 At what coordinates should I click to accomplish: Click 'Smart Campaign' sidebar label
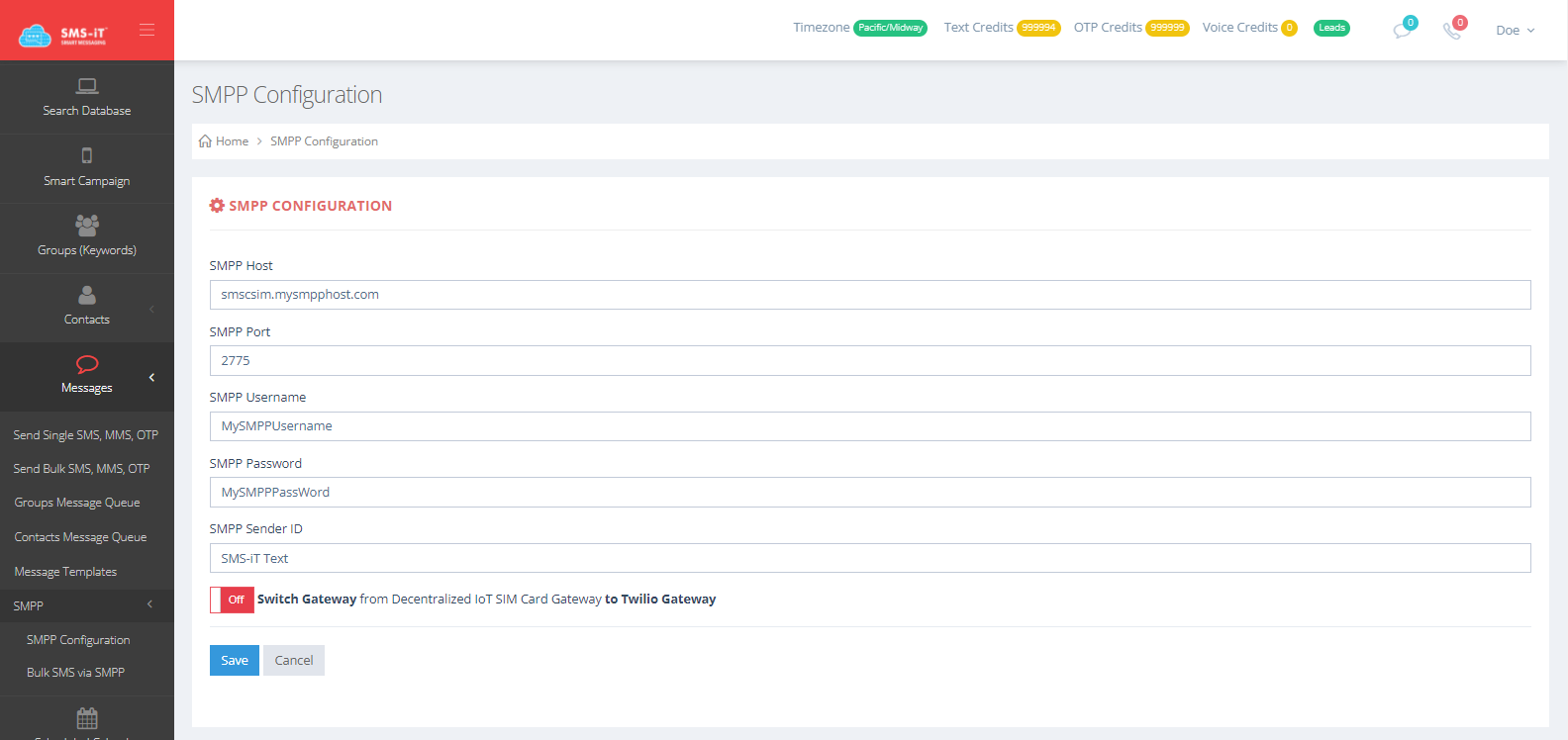(87, 181)
